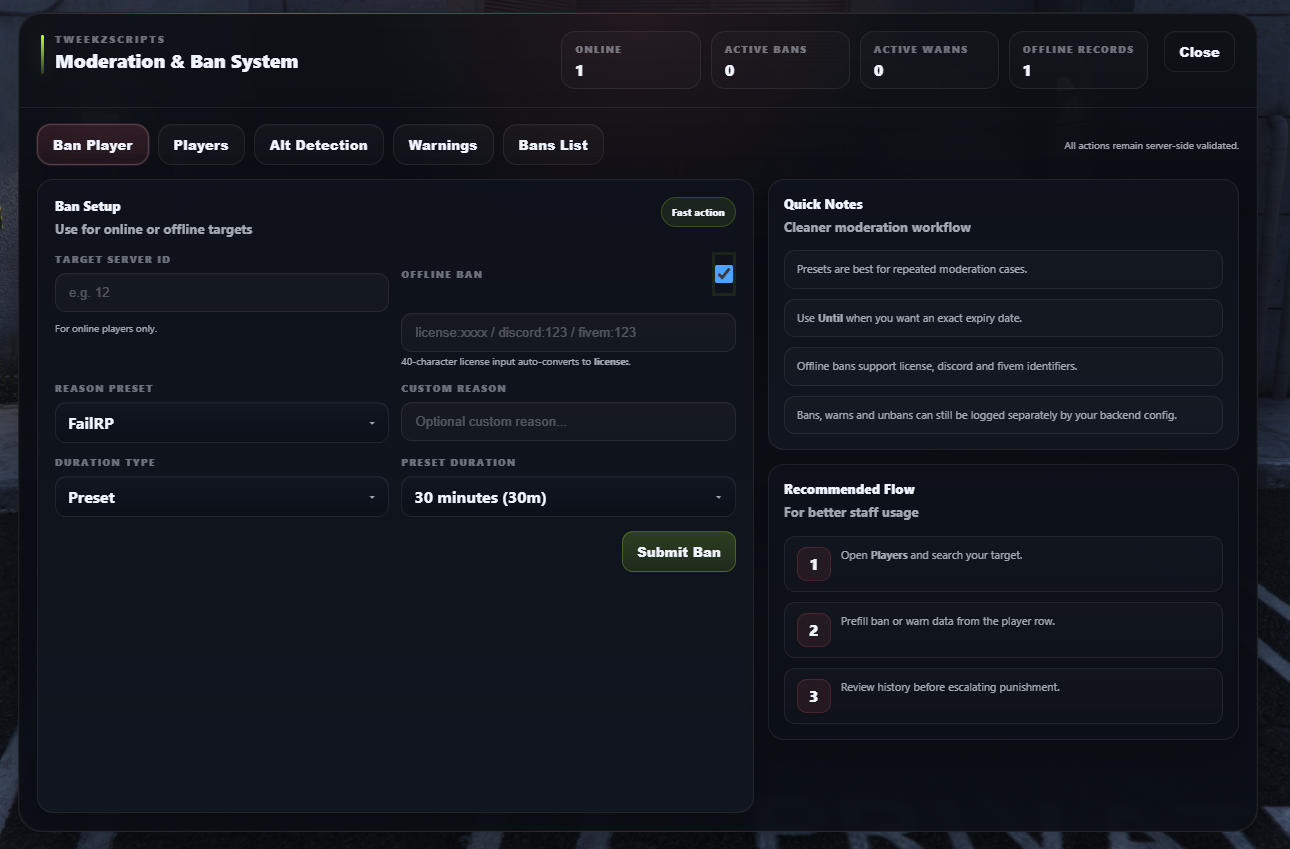Image resolution: width=1290 pixels, height=849 pixels.
Task: Expand the Preset Duration dropdown showing 30 minutes
Action: pos(568,497)
